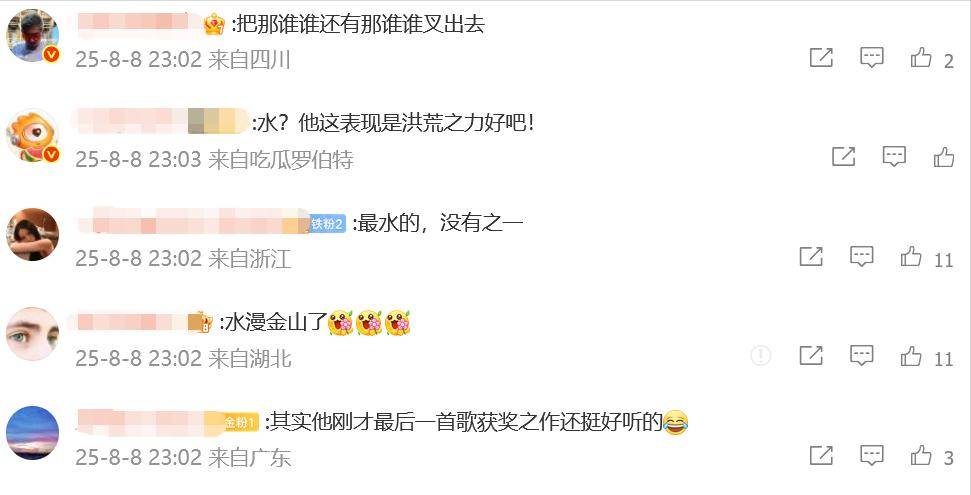Reply to the 最水的 comment
This screenshot has width=971, height=495.
tap(861, 256)
